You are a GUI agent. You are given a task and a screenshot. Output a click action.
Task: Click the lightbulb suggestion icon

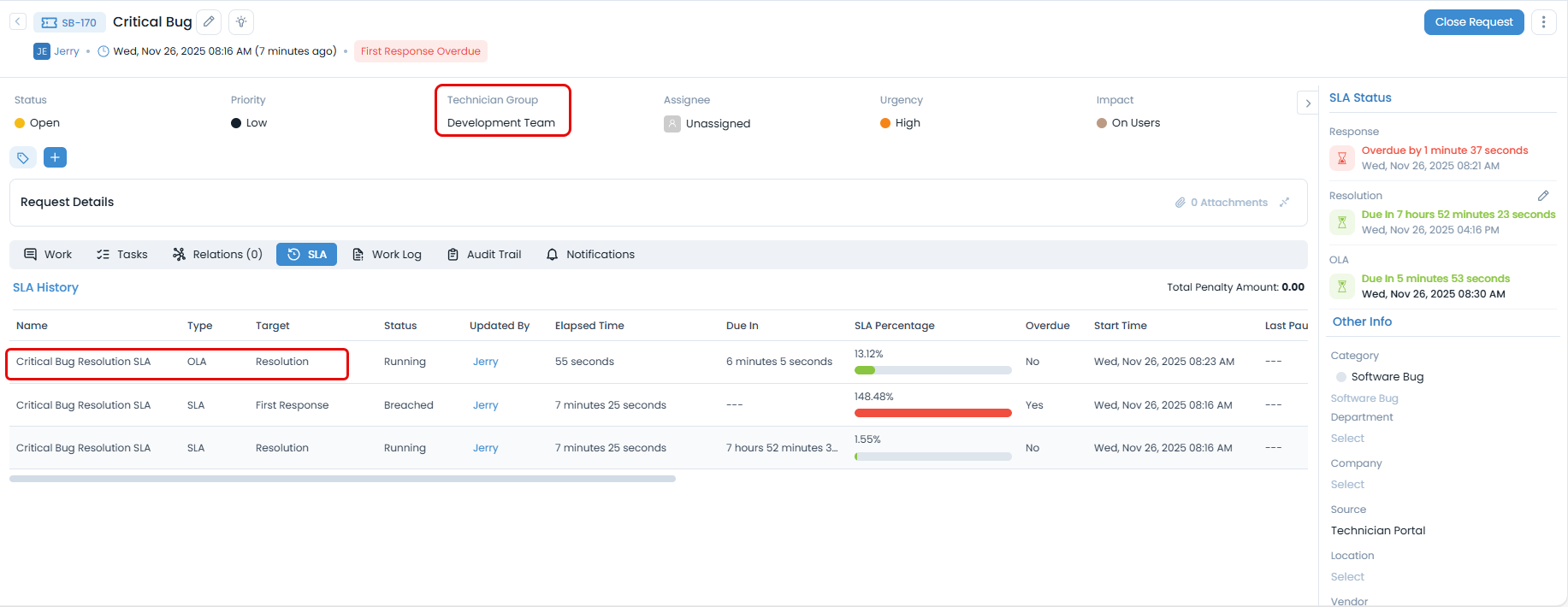pyautogui.click(x=241, y=22)
